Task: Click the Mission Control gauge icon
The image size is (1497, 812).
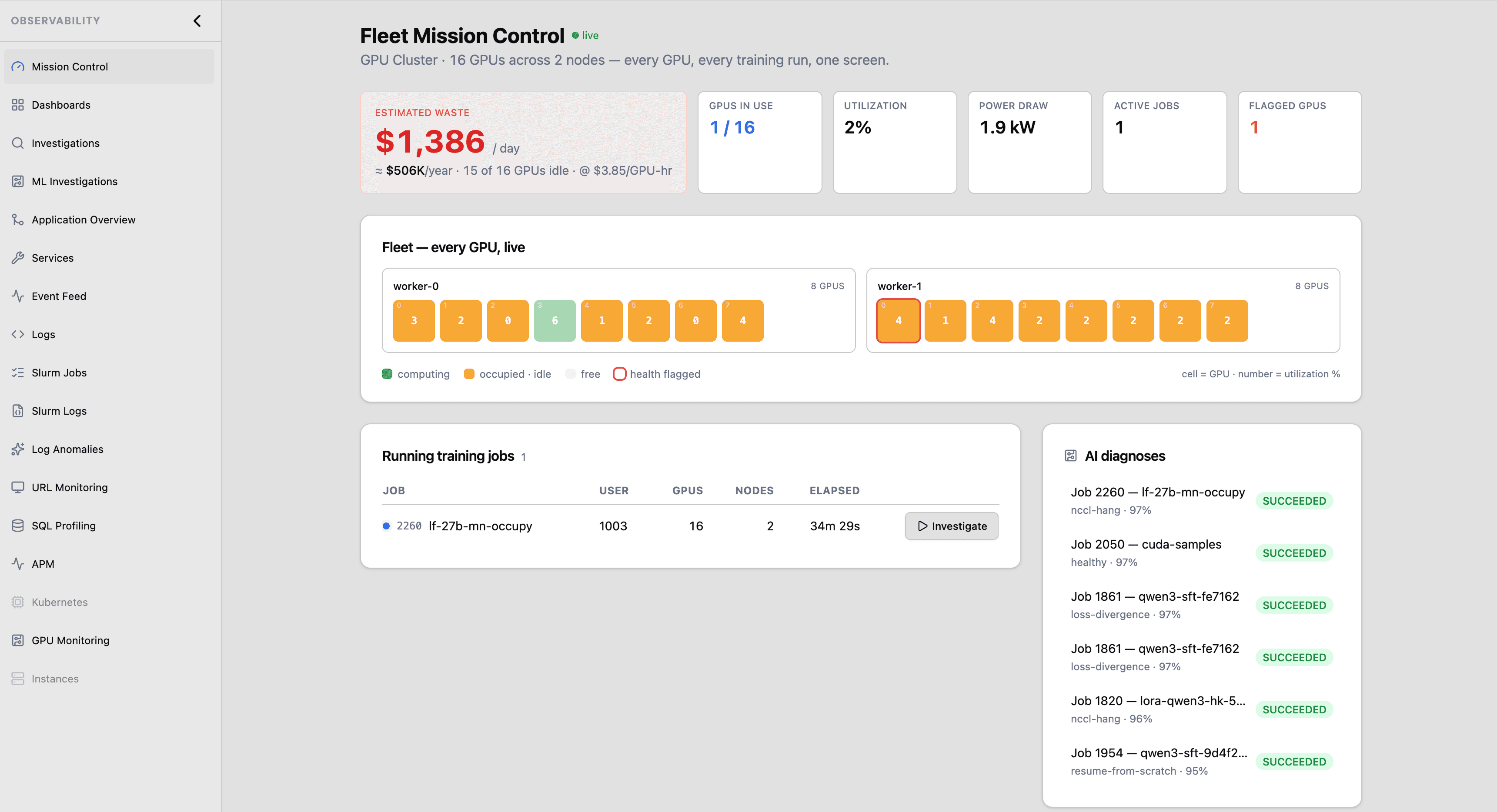Action: [18, 66]
